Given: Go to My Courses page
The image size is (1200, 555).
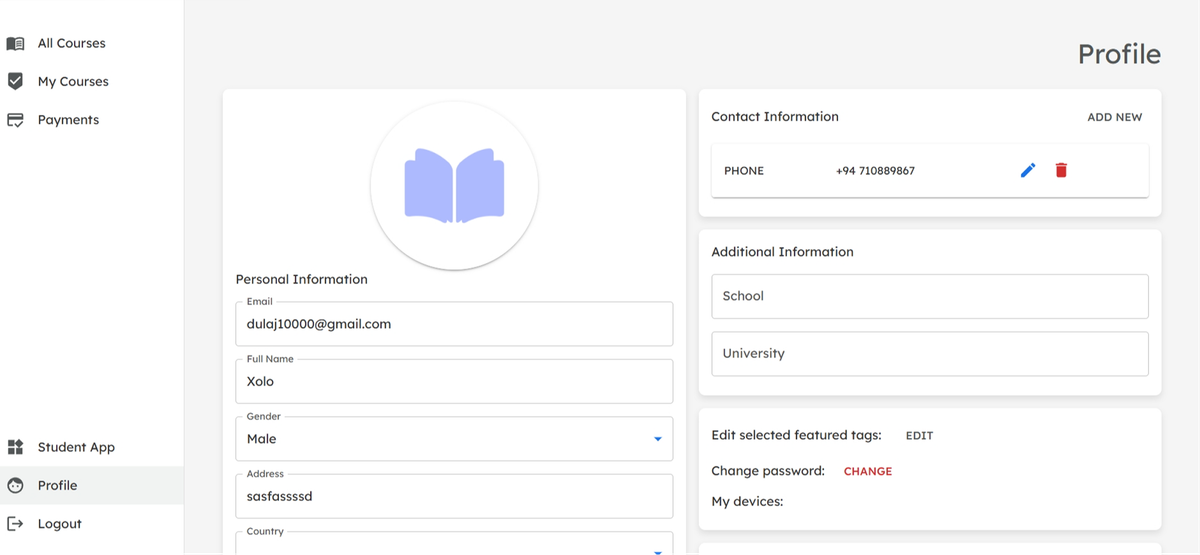Looking at the screenshot, I should click(x=92, y=82).
